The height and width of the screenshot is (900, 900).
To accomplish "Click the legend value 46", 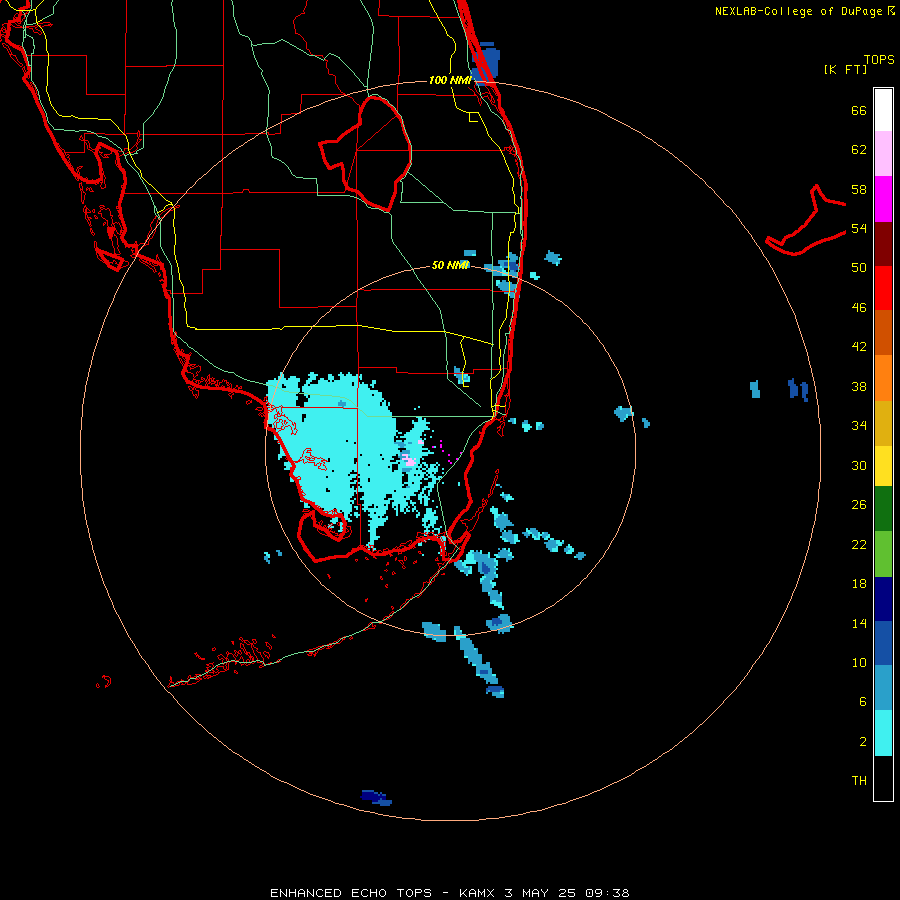I will tap(859, 308).
